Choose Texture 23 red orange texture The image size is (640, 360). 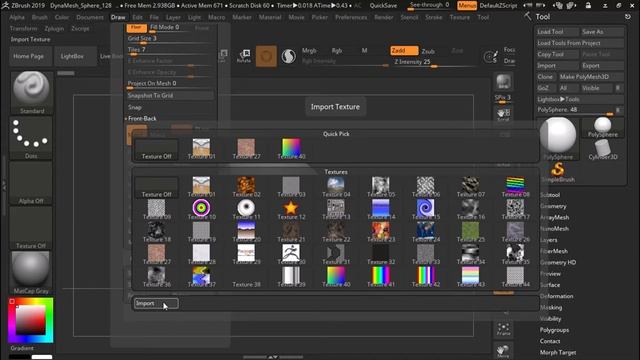click(381, 232)
